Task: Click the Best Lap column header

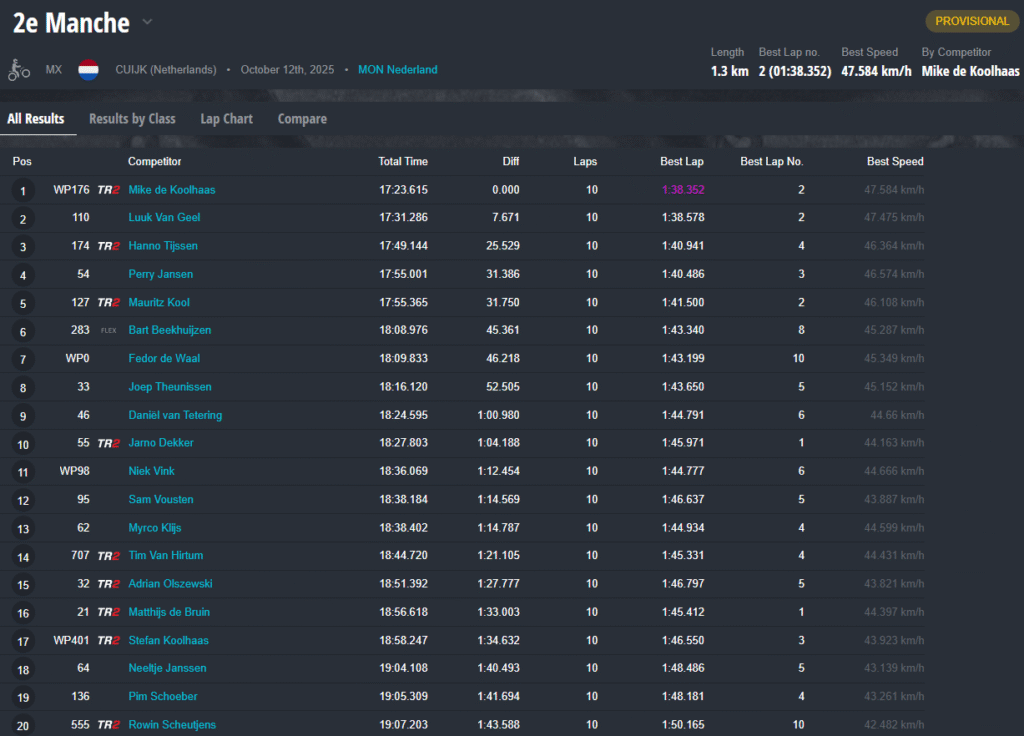Action: [682, 162]
